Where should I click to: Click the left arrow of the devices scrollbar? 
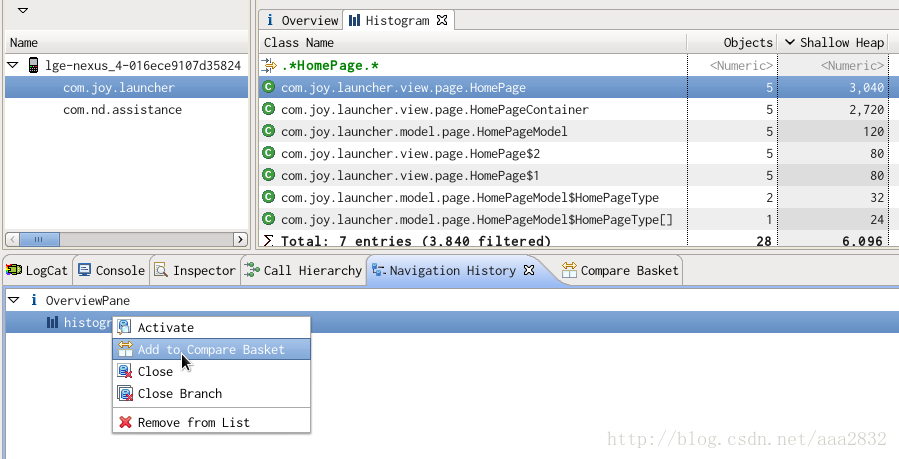13,240
